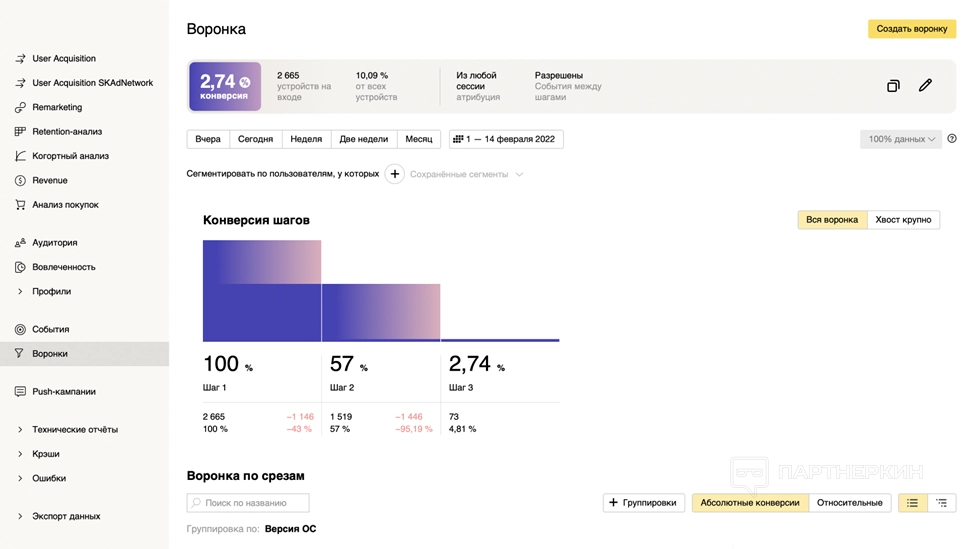Click the Группировки button
This screenshot has height=549, width=974.
(x=643, y=503)
